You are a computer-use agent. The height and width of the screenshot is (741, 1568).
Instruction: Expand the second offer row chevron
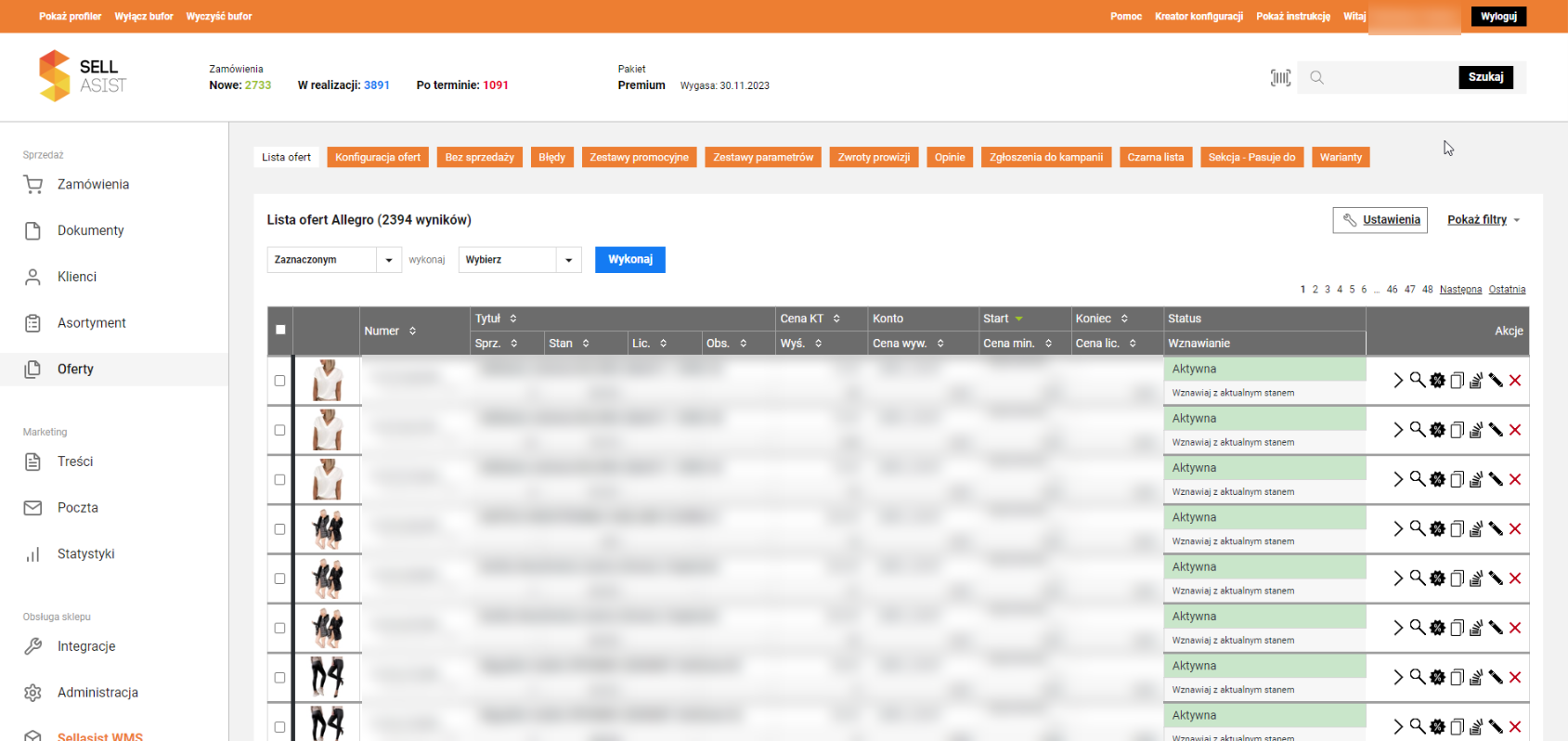point(1398,430)
